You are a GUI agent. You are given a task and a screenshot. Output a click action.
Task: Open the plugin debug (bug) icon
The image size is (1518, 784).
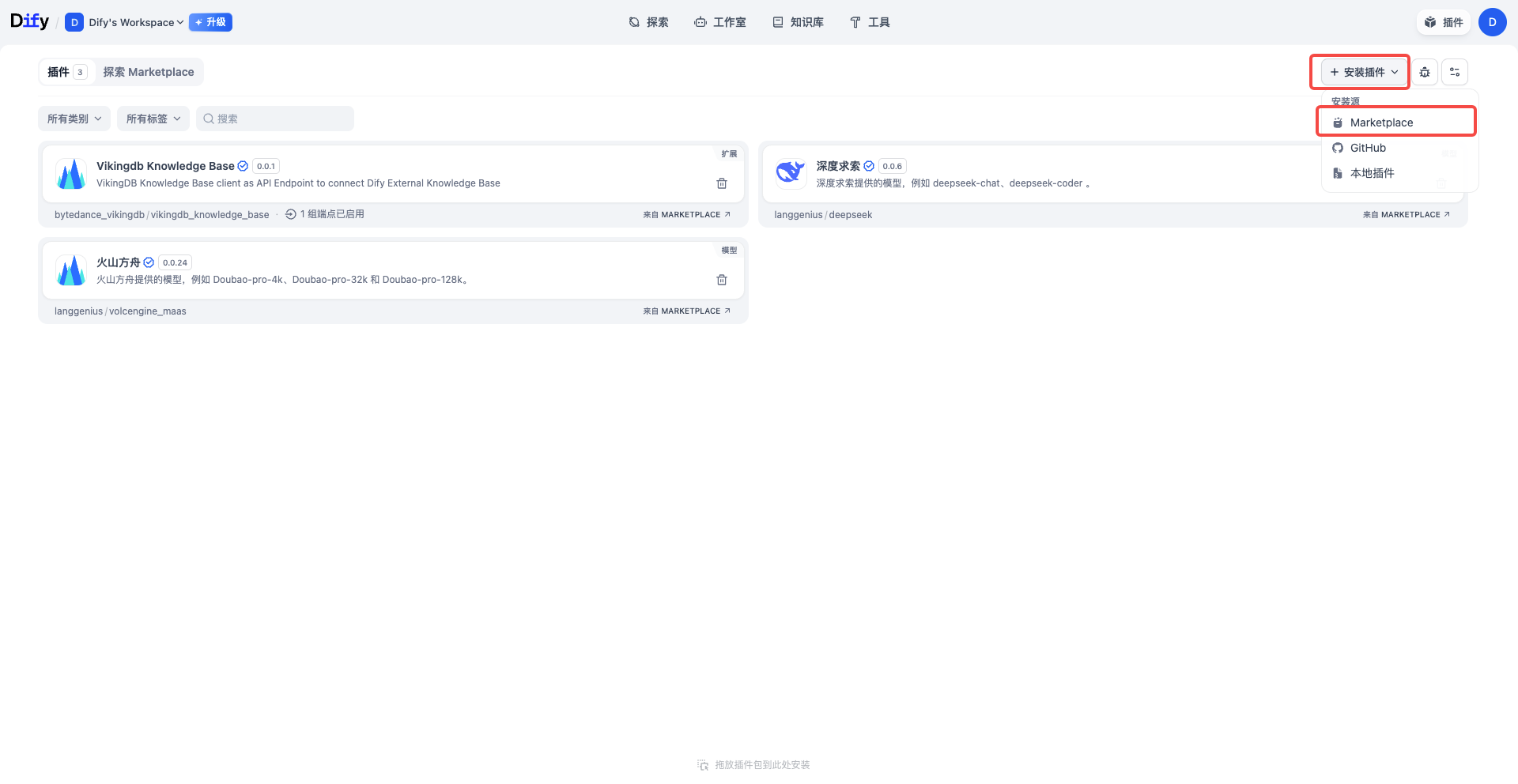tap(1425, 72)
